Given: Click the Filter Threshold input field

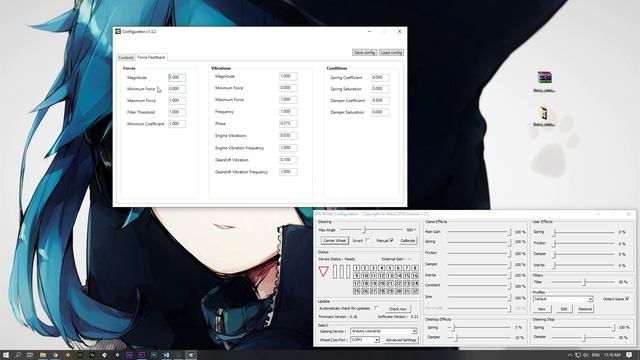Looking at the screenshot, I should point(177,112).
